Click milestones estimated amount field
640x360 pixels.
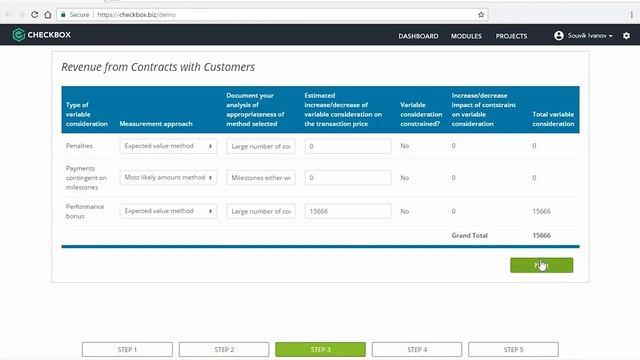pos(348,178)
